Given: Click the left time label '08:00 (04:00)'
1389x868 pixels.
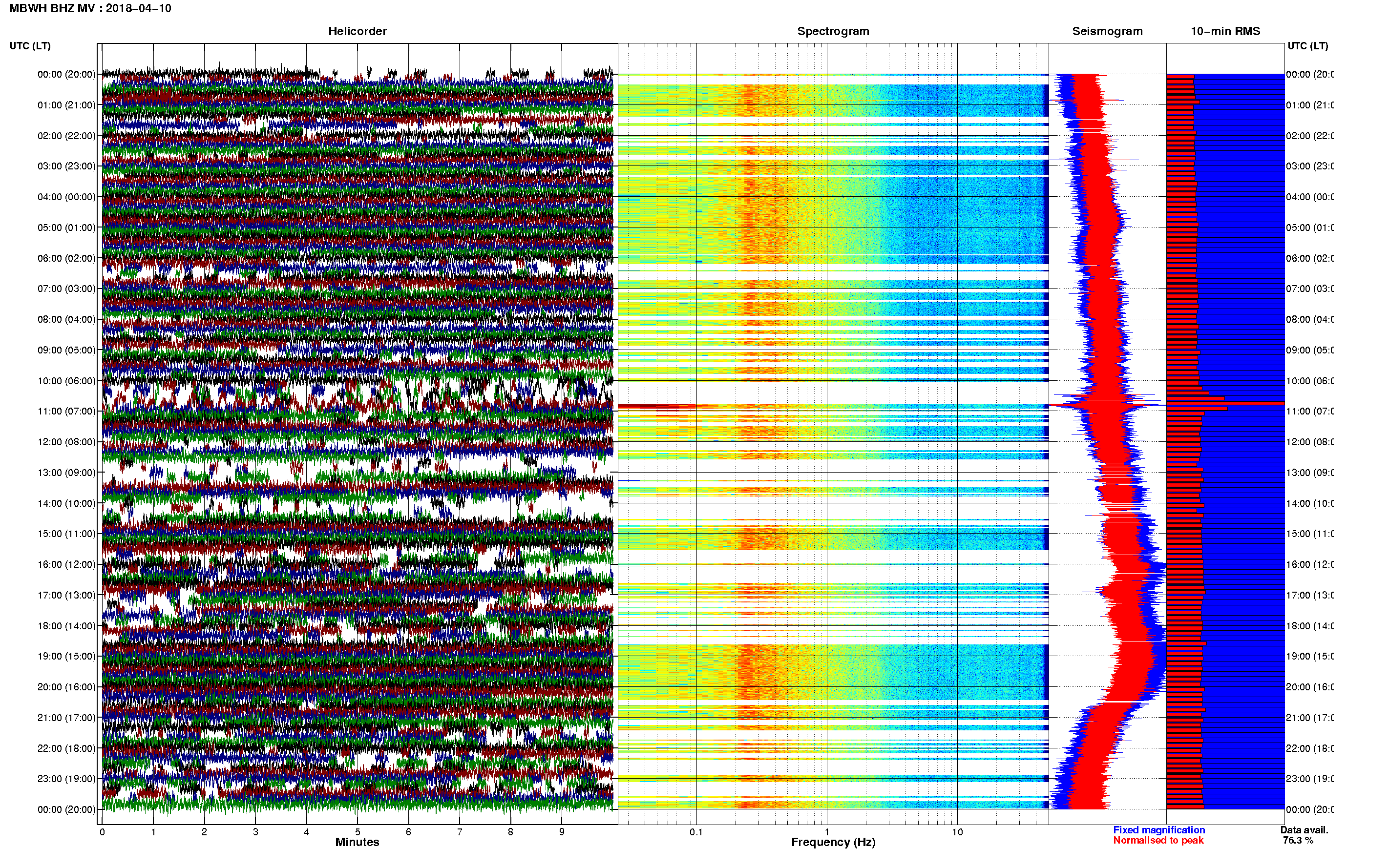Looking at the screenshot, I should click(x=66, y=319).
